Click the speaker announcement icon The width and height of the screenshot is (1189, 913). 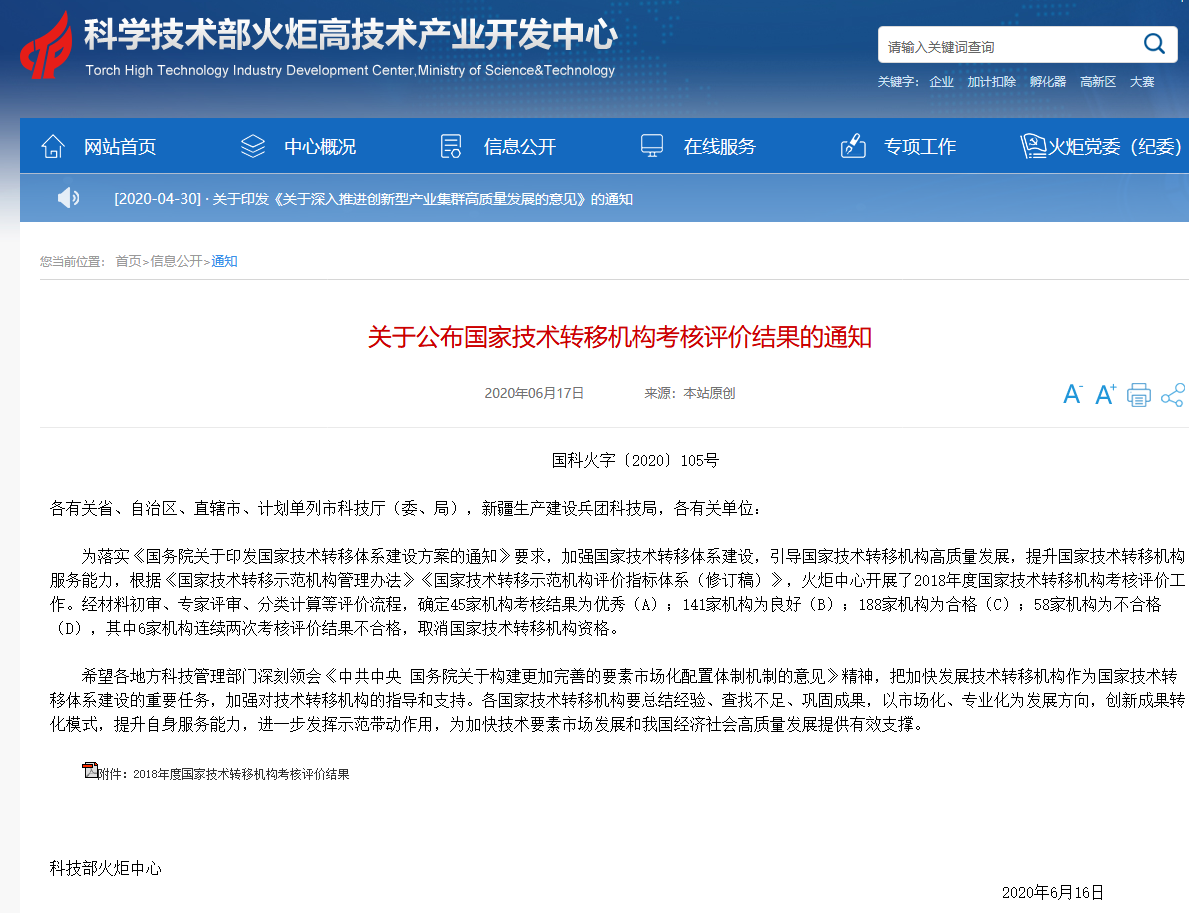click(x=68, y=198)
